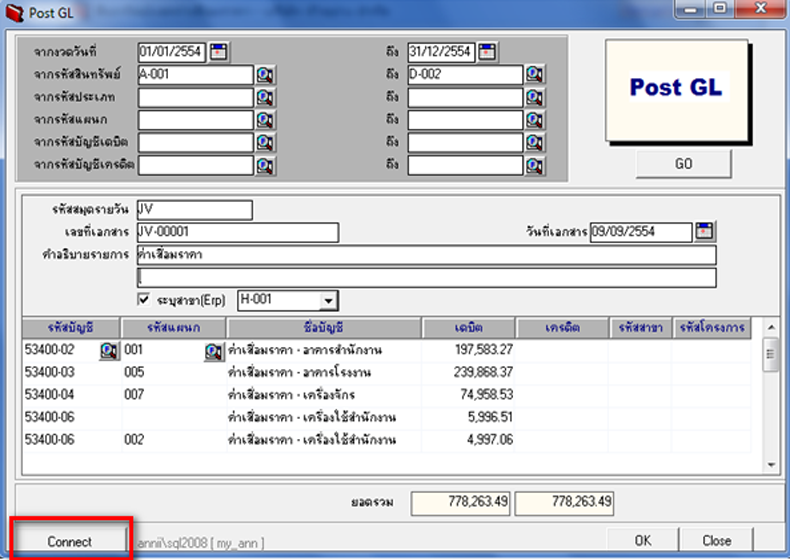The width and height of the screenshot is (790, 560).
Task: Click the journal book code field JV
Action: [194, 210]
